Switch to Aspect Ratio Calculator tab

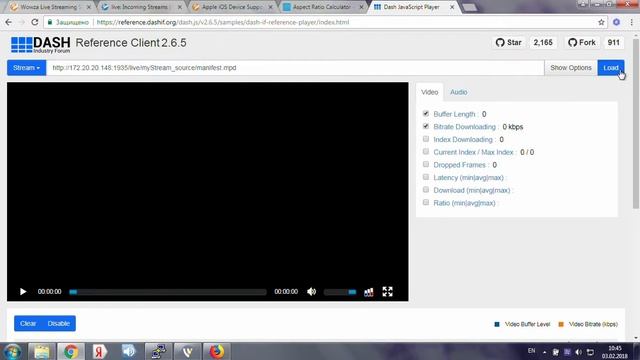322,7
